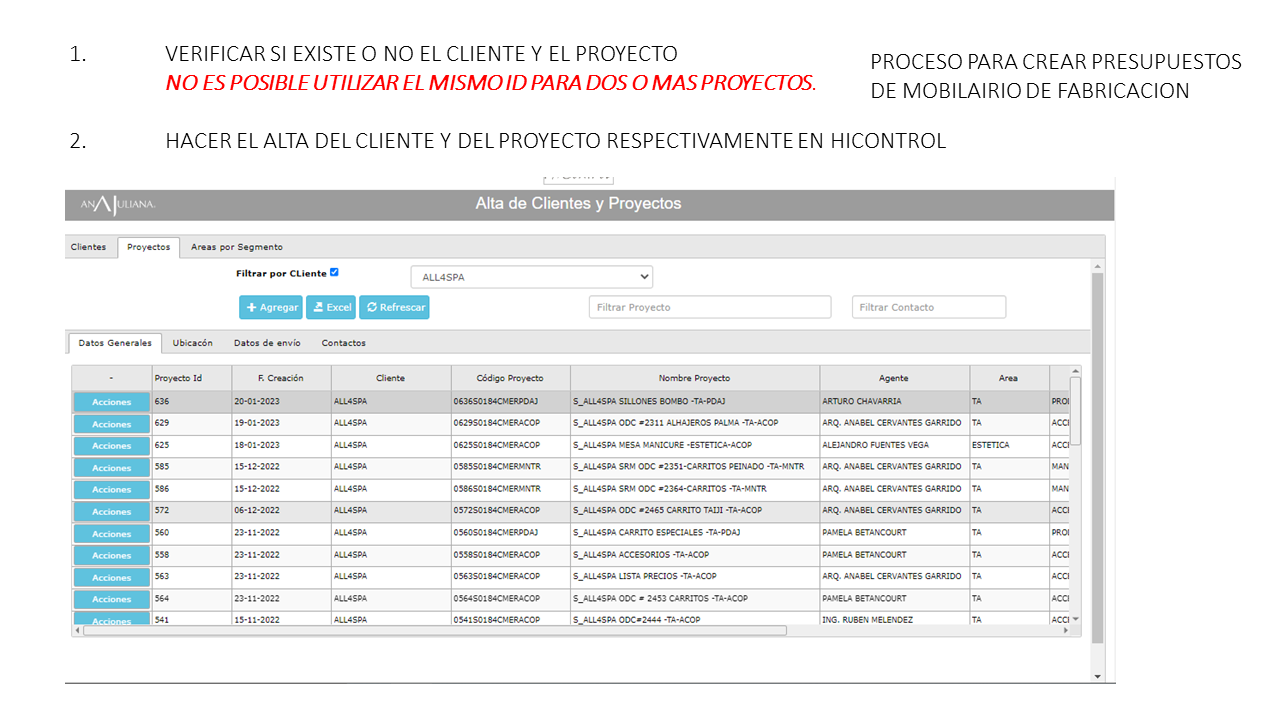Click the scroll-down arrow of table scrollbar
The width and height of the screenshot is (1280, 720).
pos(1075,620)
